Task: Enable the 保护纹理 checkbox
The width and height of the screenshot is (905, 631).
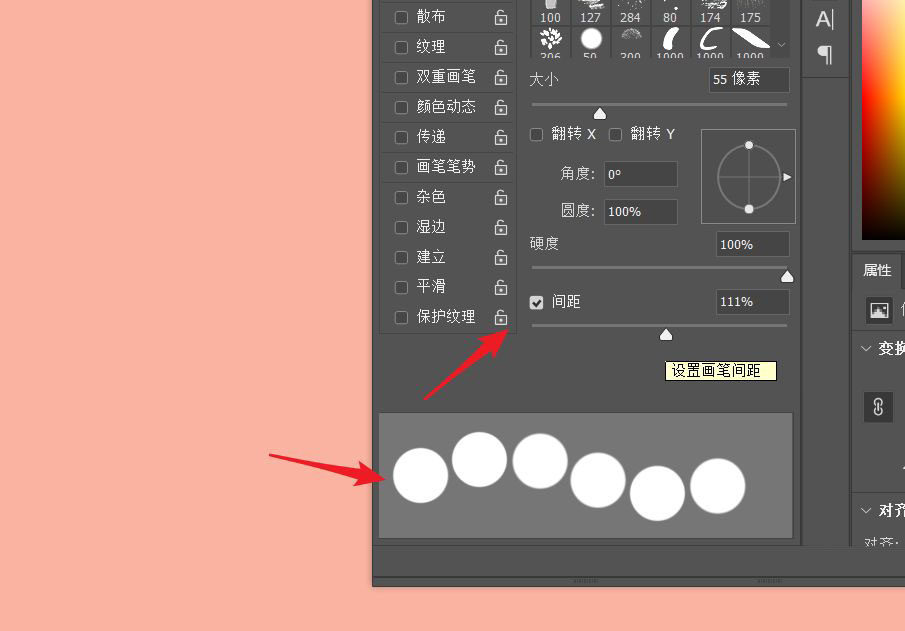Action: [401, 318]
